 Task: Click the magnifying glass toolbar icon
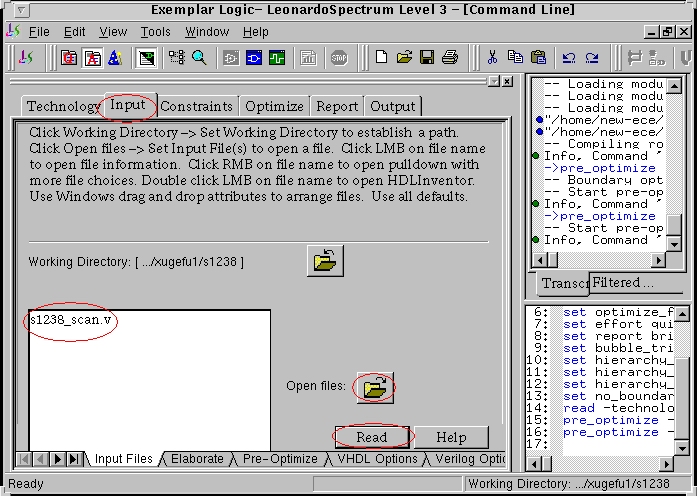[199, 58]
